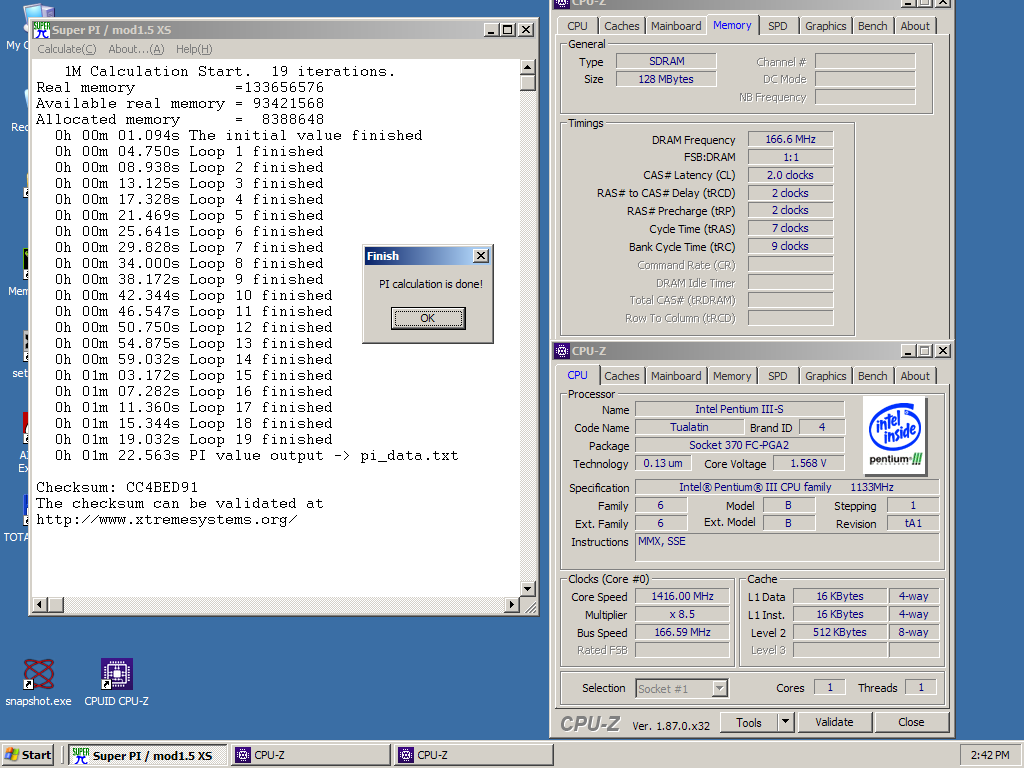The height and width of the screenshot is (768, 1024).
Task: Open Graphics tab in lower CPU-Z window
Action: coord(825,376)
